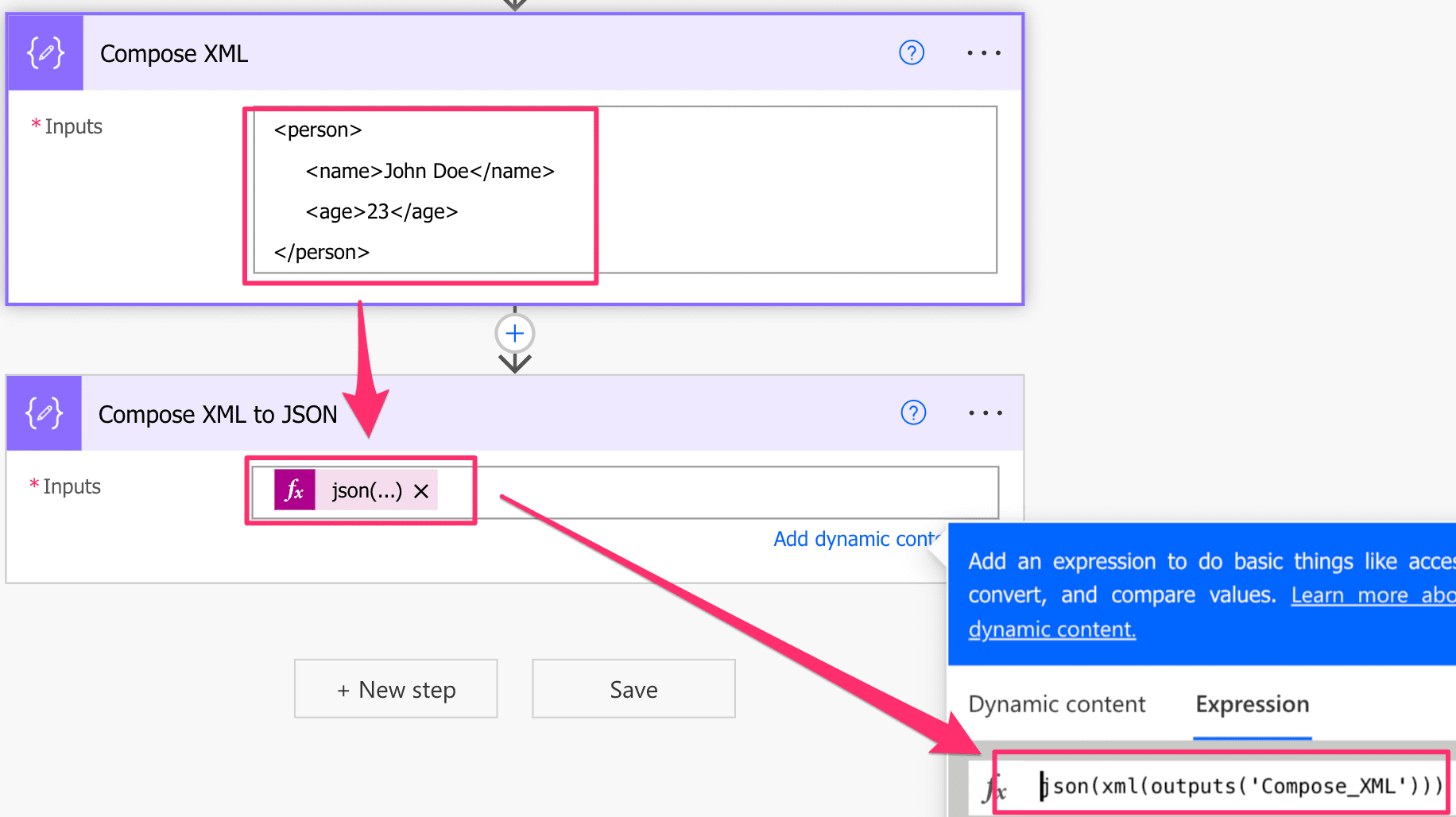Remove the json(...) expression token

click(x=422, y=490)
